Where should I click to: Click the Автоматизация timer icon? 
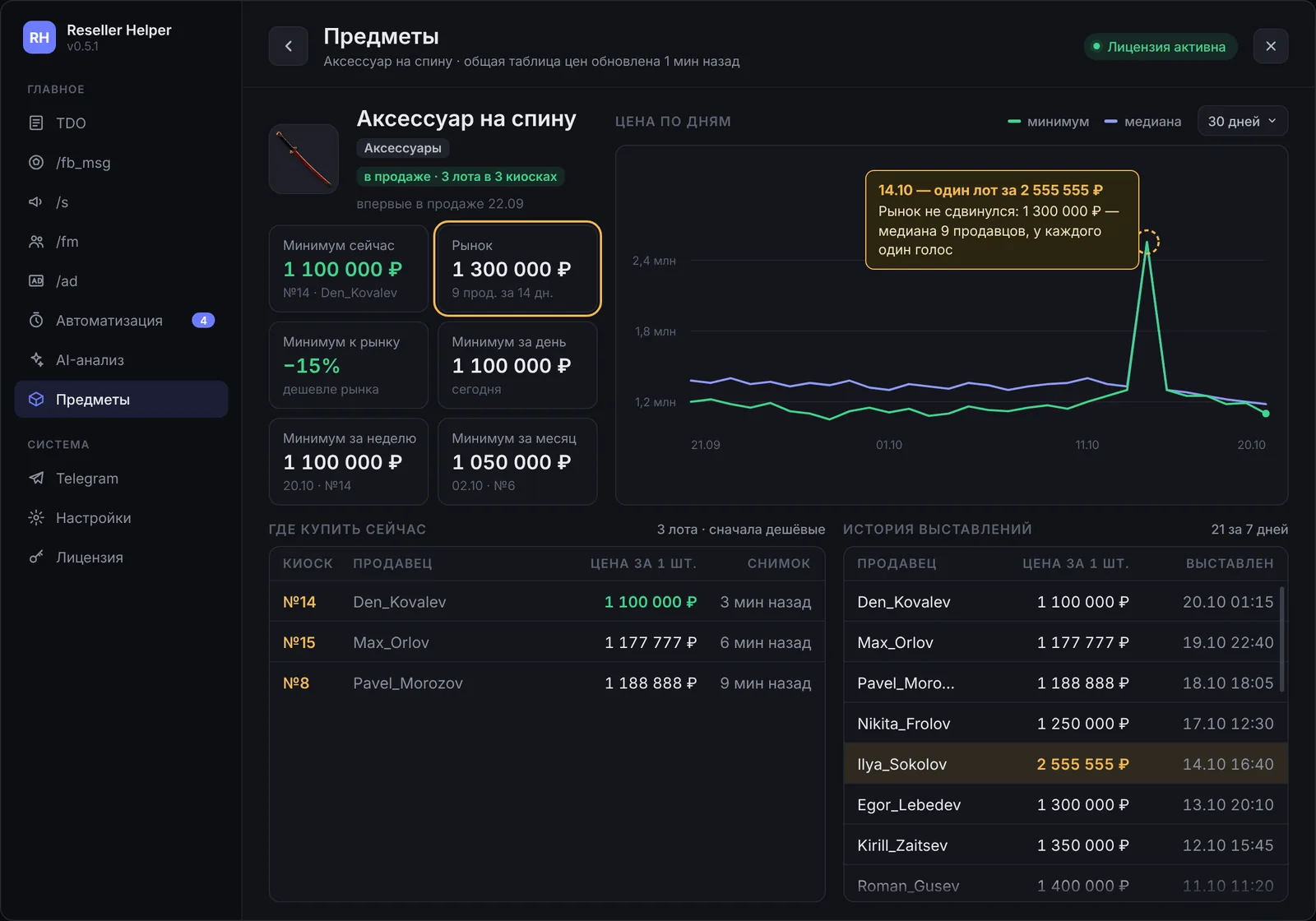(36, 321)
